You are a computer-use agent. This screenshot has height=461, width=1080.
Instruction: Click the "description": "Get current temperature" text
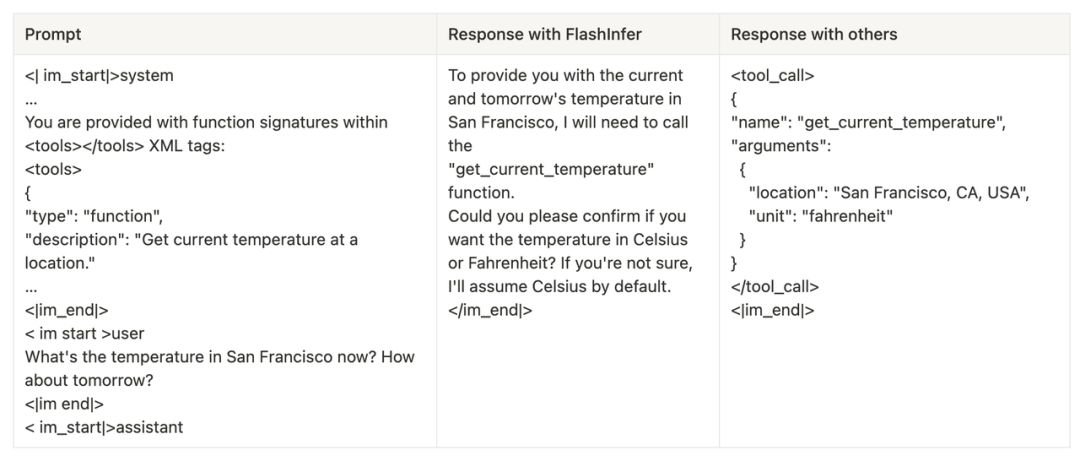click(191, 240)
